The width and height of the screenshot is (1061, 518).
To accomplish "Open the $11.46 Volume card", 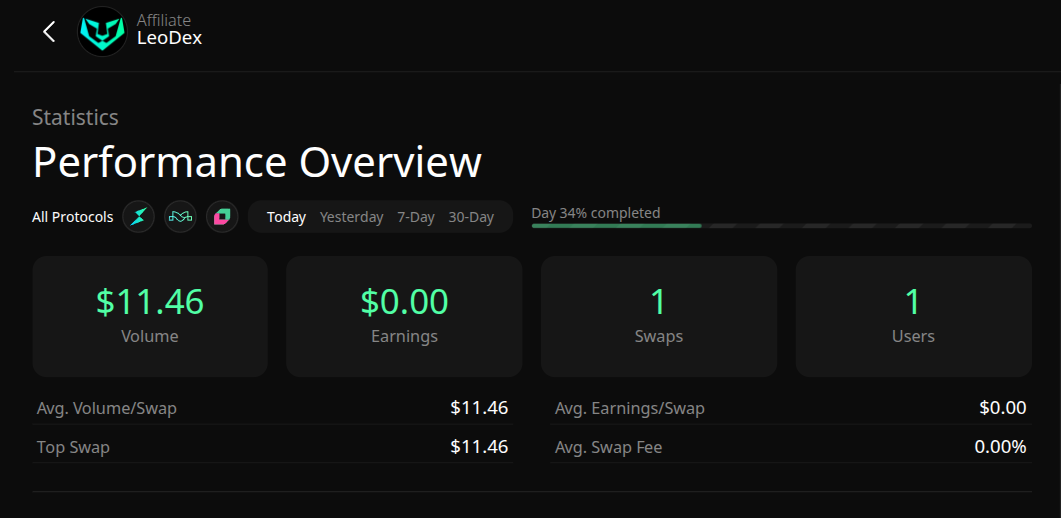I will pyautogui.click(x=150, y=316).
